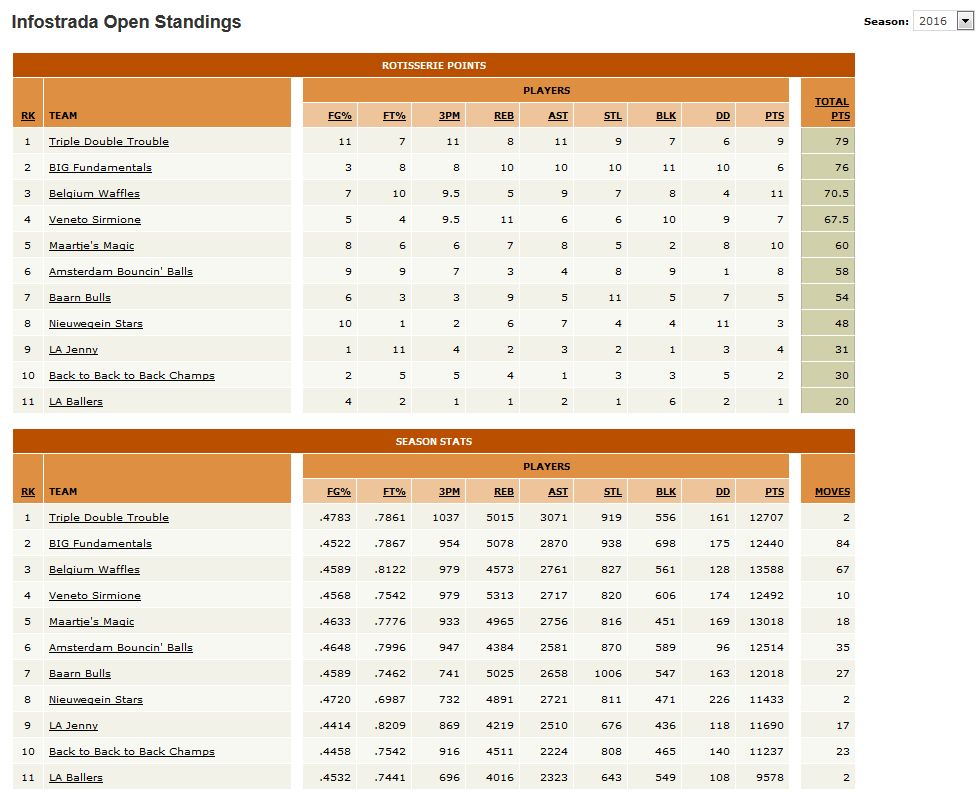The height and width of the screenshot is (797, 979).
Task: Open LA Ballers in Season Stats
Action: tap(76, 777)
